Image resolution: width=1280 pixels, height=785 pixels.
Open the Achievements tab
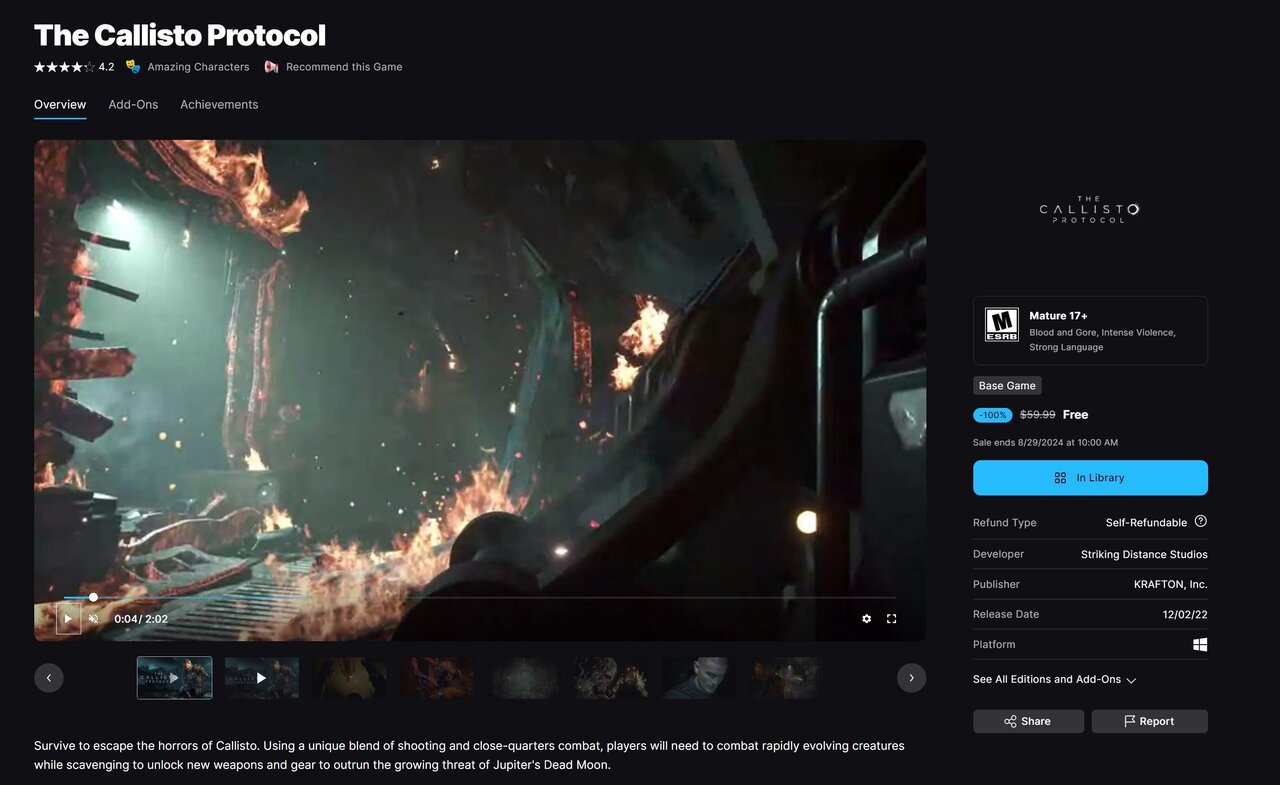click(x=219, y=105)
